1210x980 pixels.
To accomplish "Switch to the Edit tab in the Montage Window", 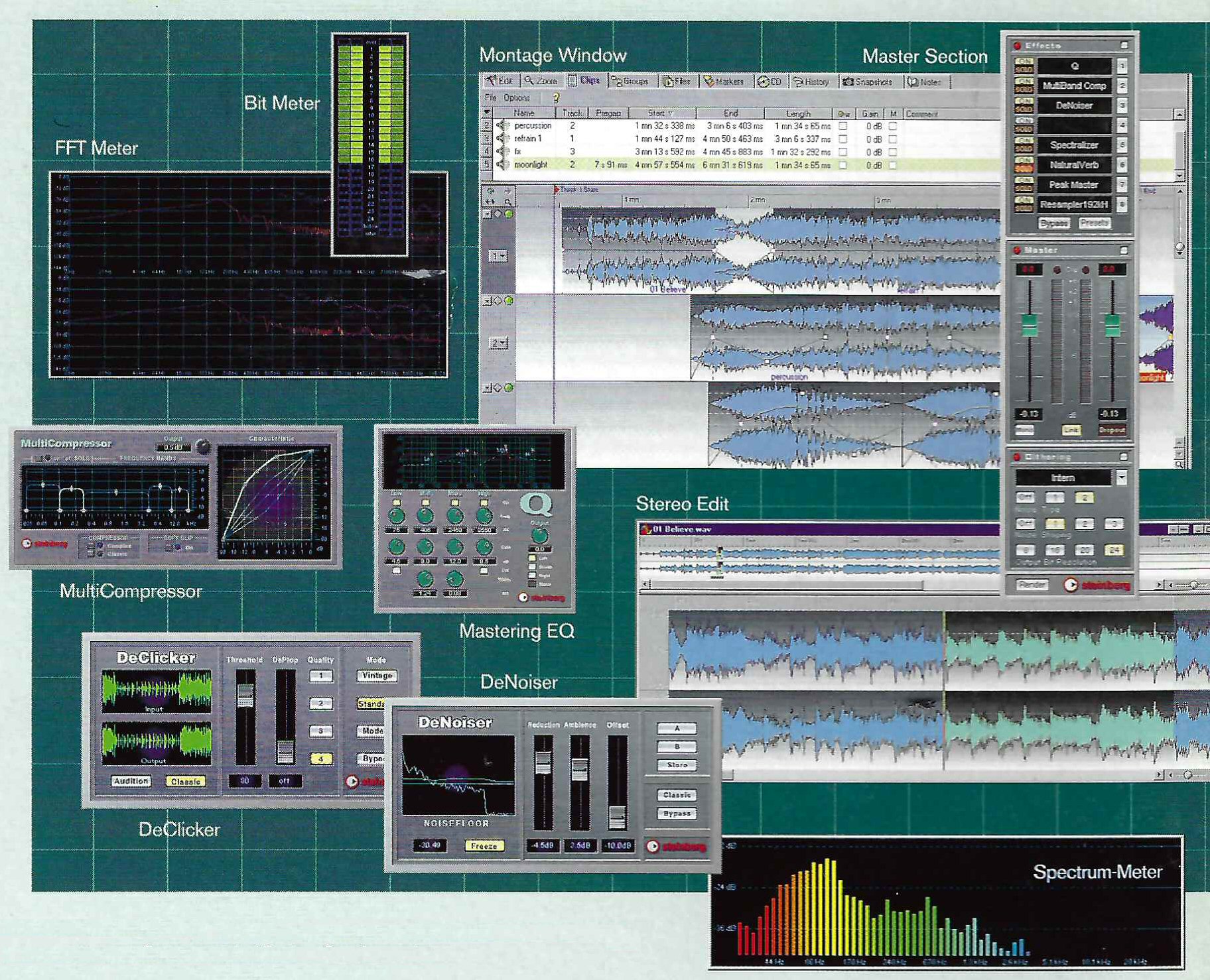I will [x=500, y=81].
